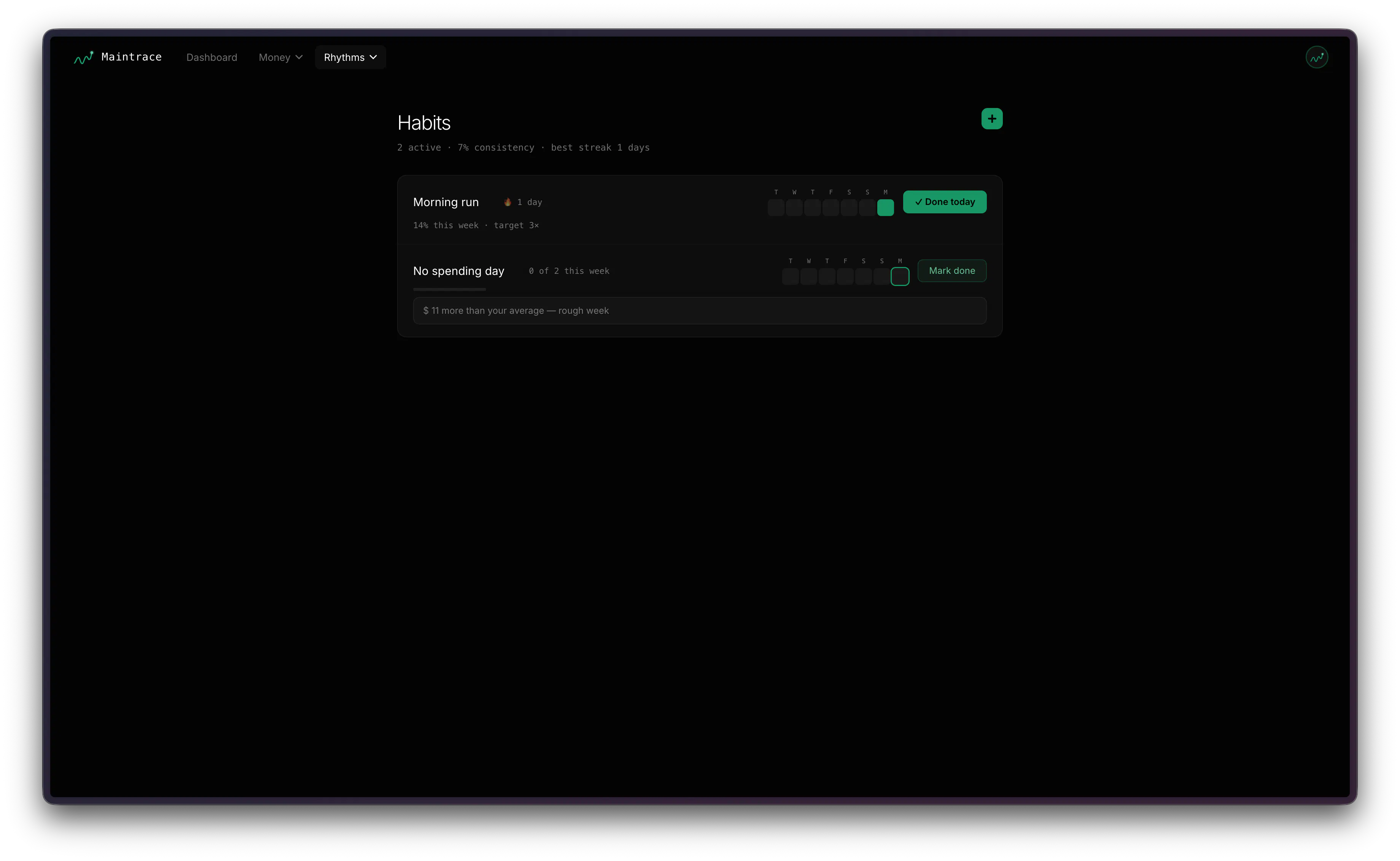
Task: Toggle Friday square for Morning run
Action: pyautogui.click(x=830, y=207)
